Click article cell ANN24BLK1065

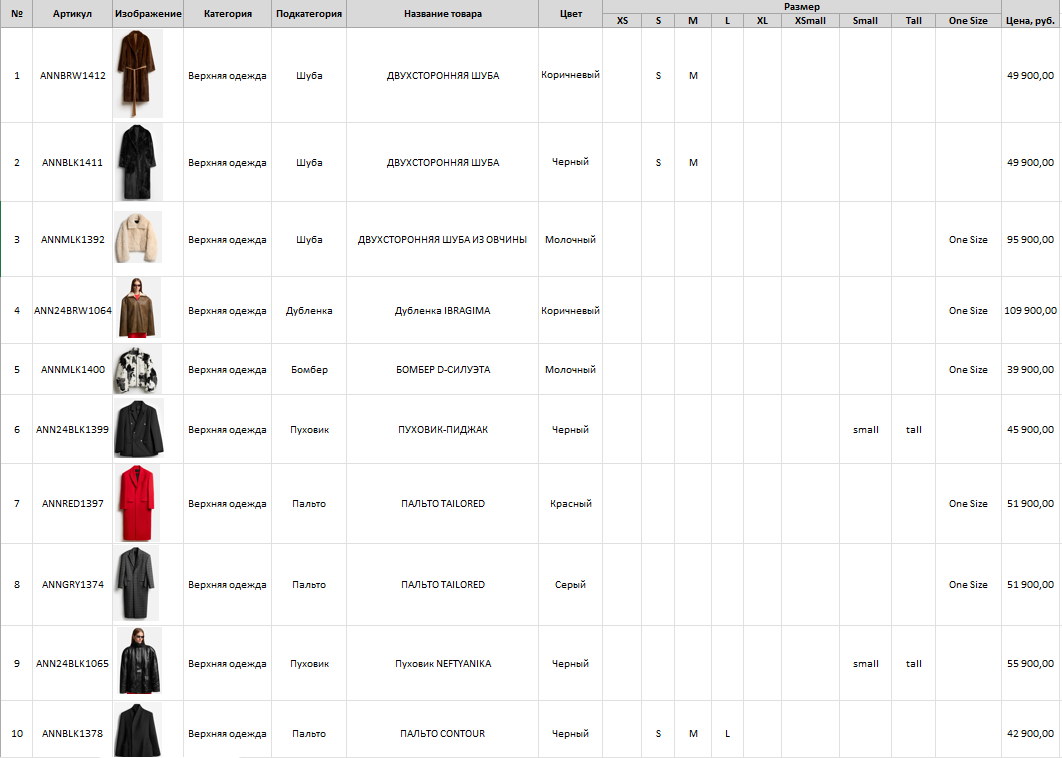pyautogui.click(x=72, y=663)
